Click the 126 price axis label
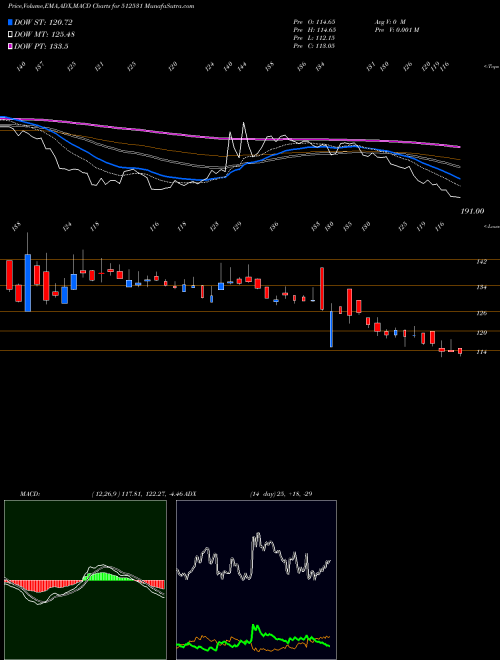Image resolution: width=500 pixels, height=660 pixels. (x=481, y=313)
